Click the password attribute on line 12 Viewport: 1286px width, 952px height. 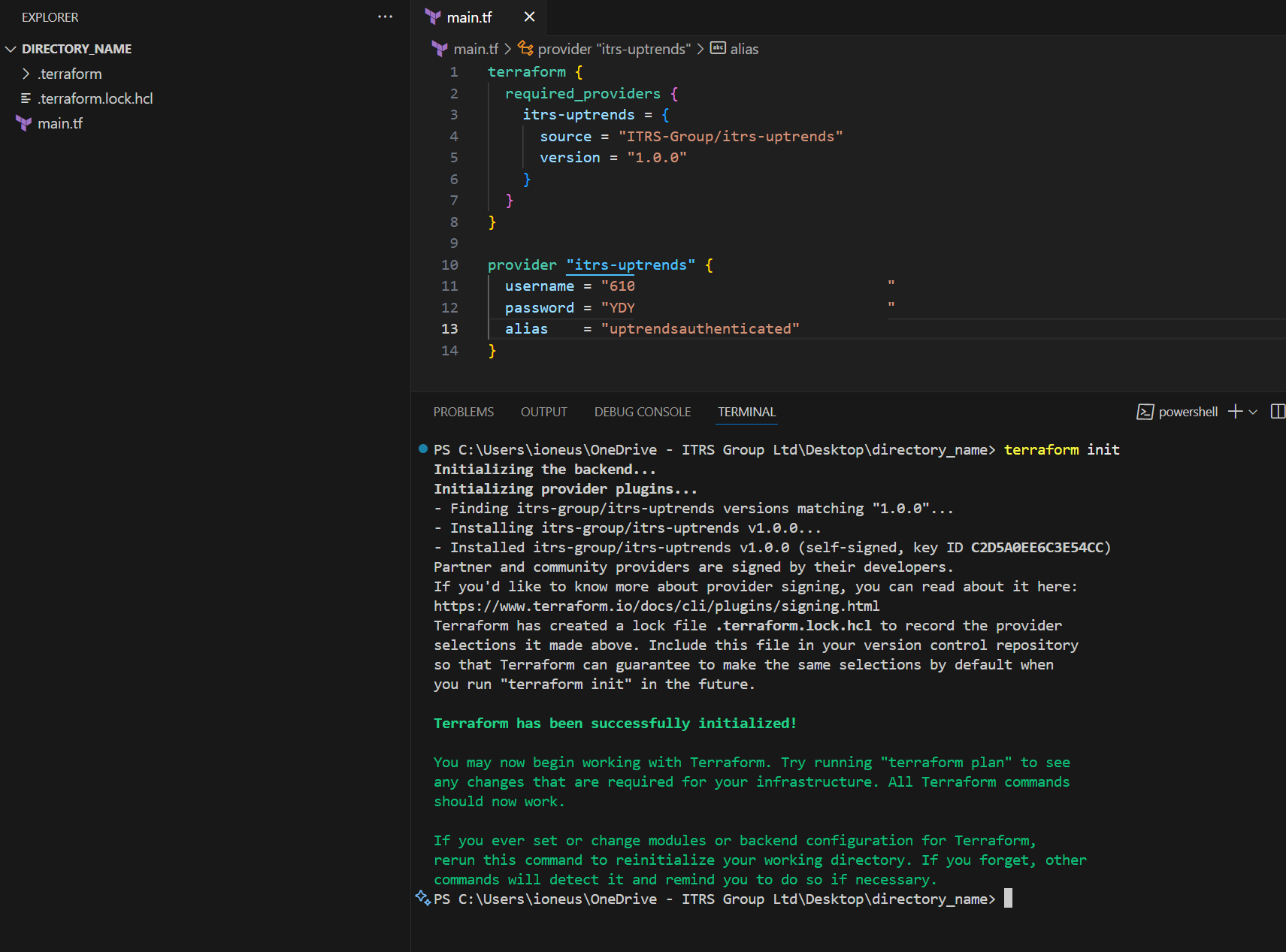[540, 308]
